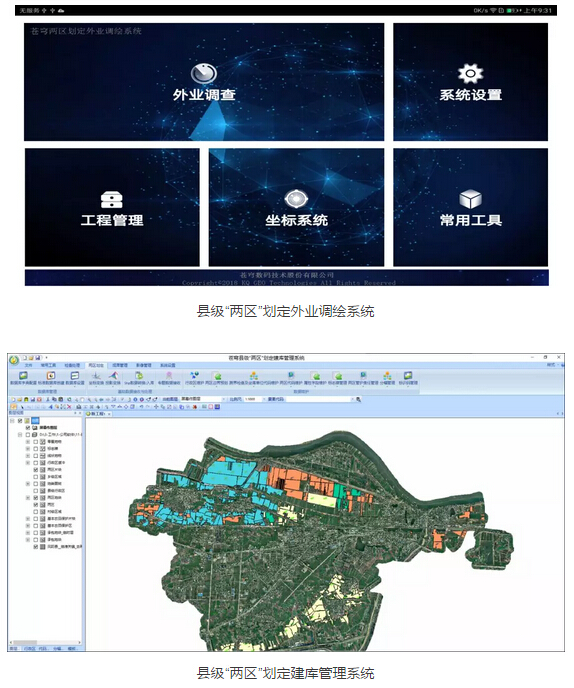This screenshot has height=688, width=574.
Task: Expand the first sublayer plus node
Action: click(28, 442)
